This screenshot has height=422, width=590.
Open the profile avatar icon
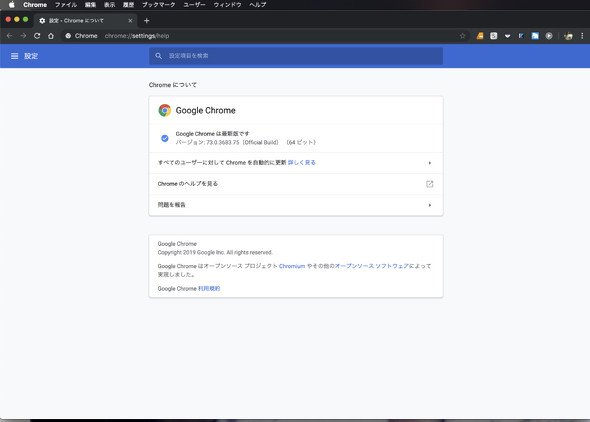[568, 36]
